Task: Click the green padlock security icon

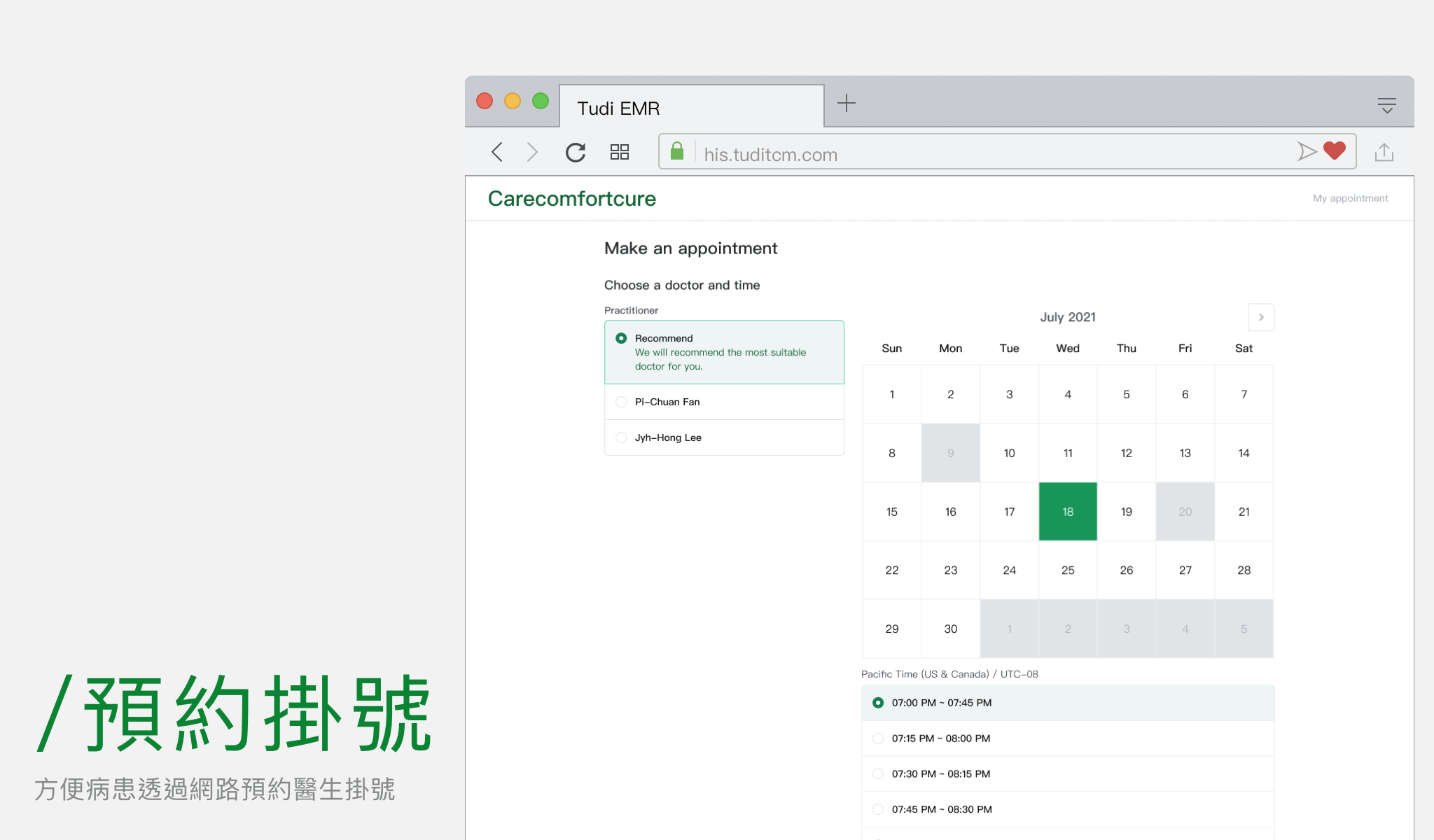Action: [677, 151]
